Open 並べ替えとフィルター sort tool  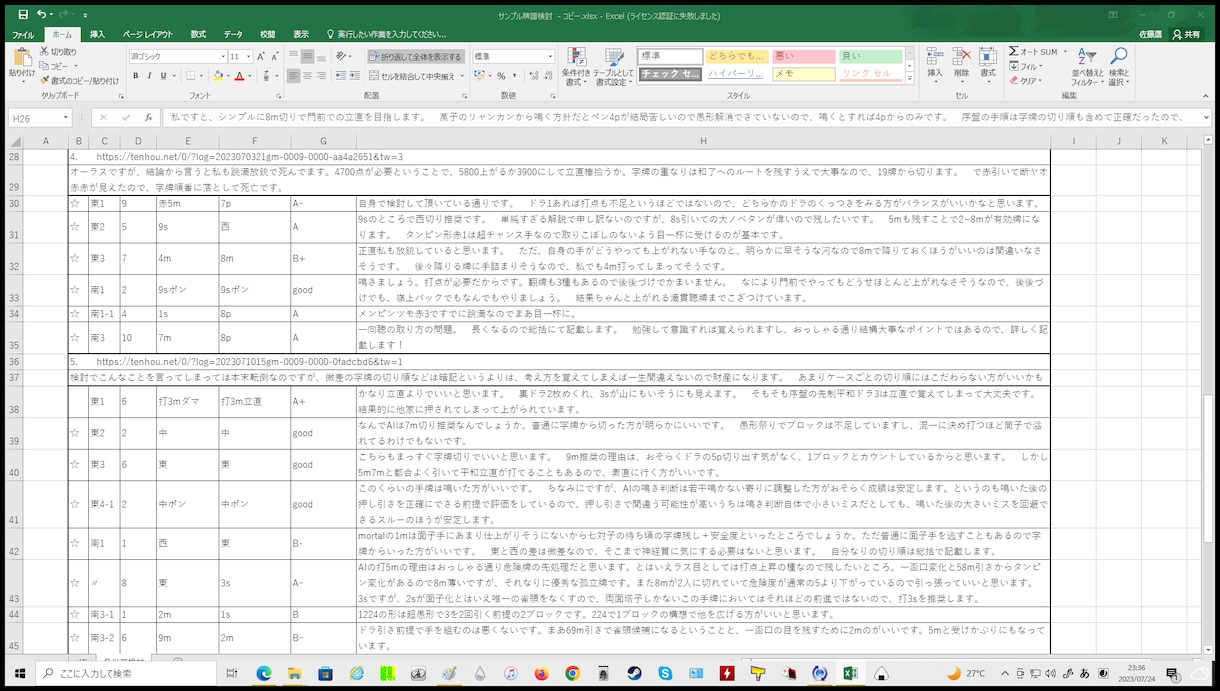tap(1086, 65)
